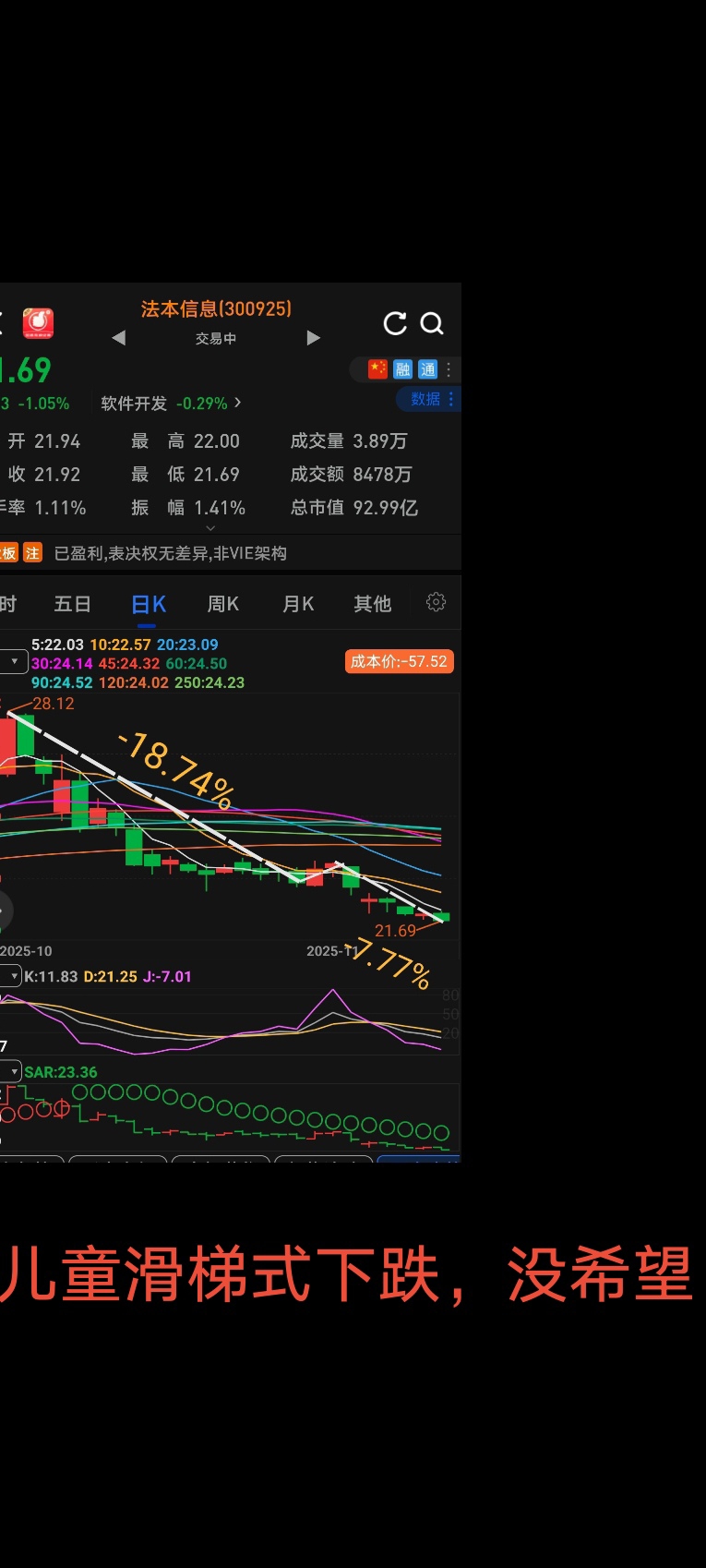The image size is (706, 1568).
Task: Switch to 周K chart tab
Action: click(223, 604)
